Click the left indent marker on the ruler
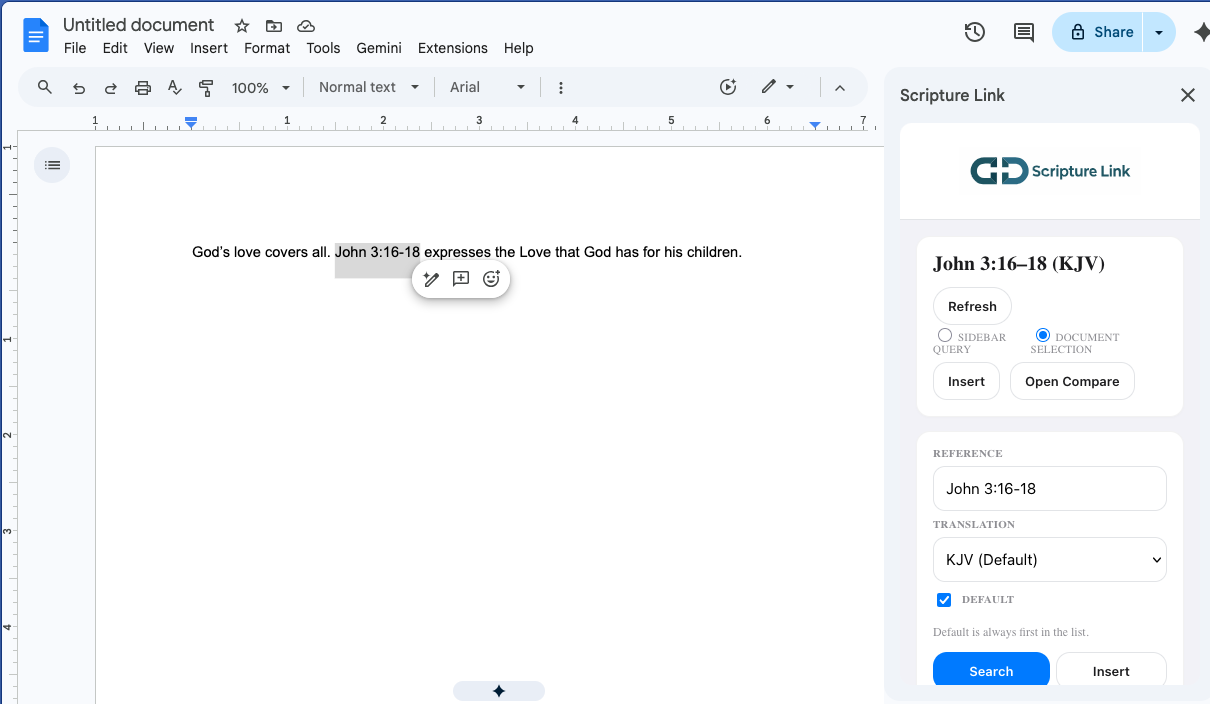This screenshot has height=704, width=1210. click(x=191, y=122)
